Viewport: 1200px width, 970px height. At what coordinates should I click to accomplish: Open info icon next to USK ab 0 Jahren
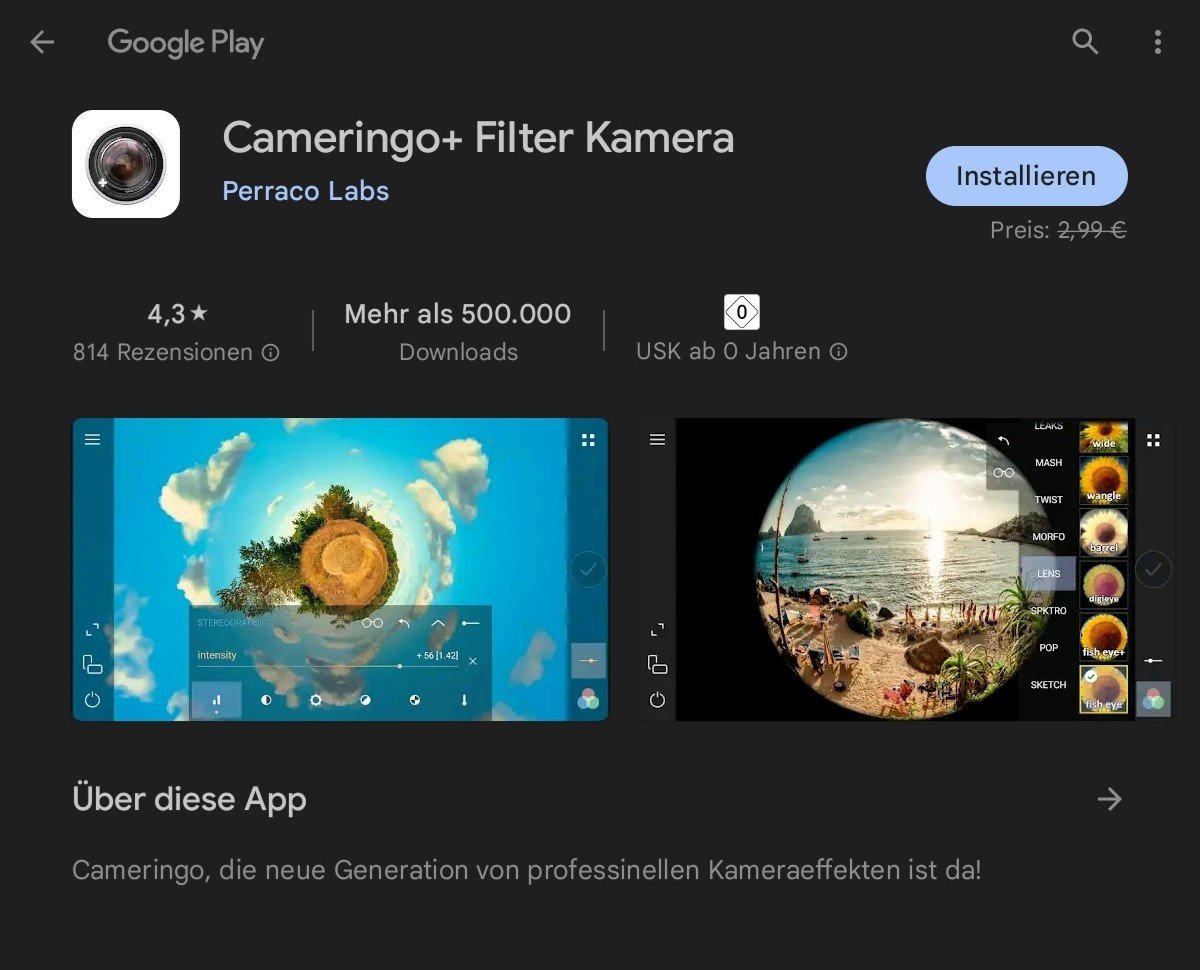[839, 352]
